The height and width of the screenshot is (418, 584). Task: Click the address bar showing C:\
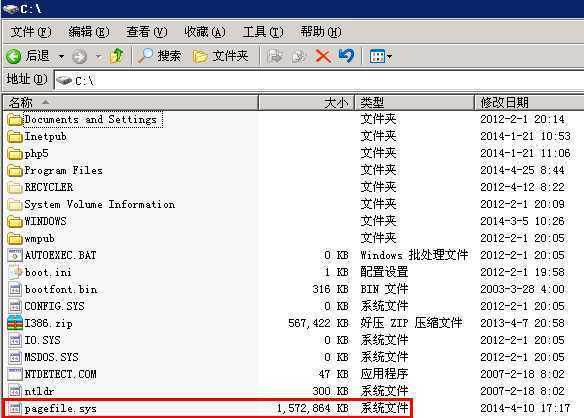click(x=319, y=80)
